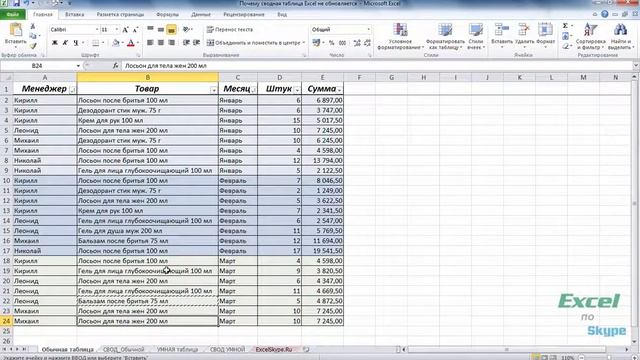This screenshot has height=360, width=640.
Task: Apply thousands separator 000 icon
Action: tap(342, 42)
